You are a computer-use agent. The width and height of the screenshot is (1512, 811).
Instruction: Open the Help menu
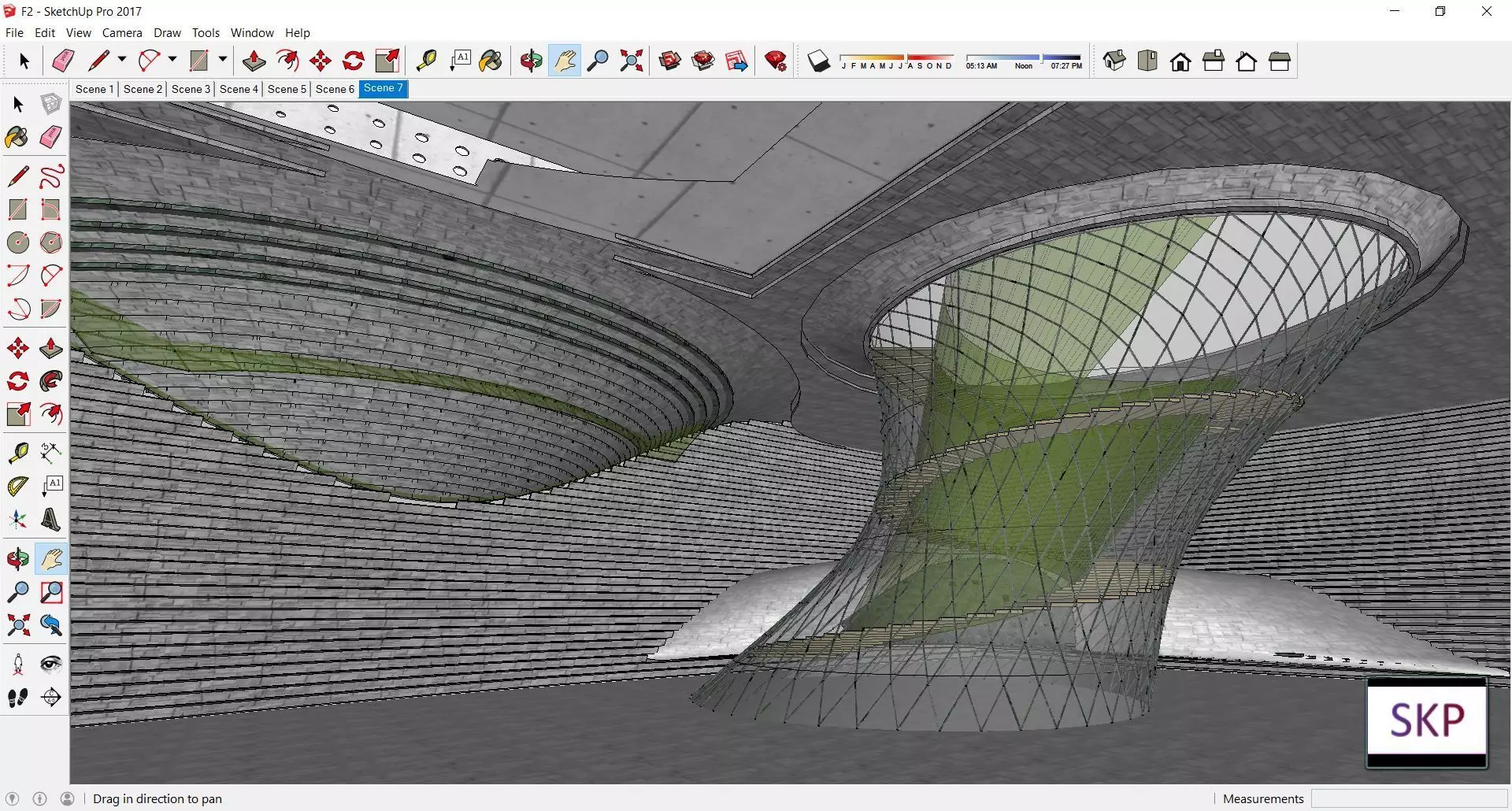click(x=298, y=32)
